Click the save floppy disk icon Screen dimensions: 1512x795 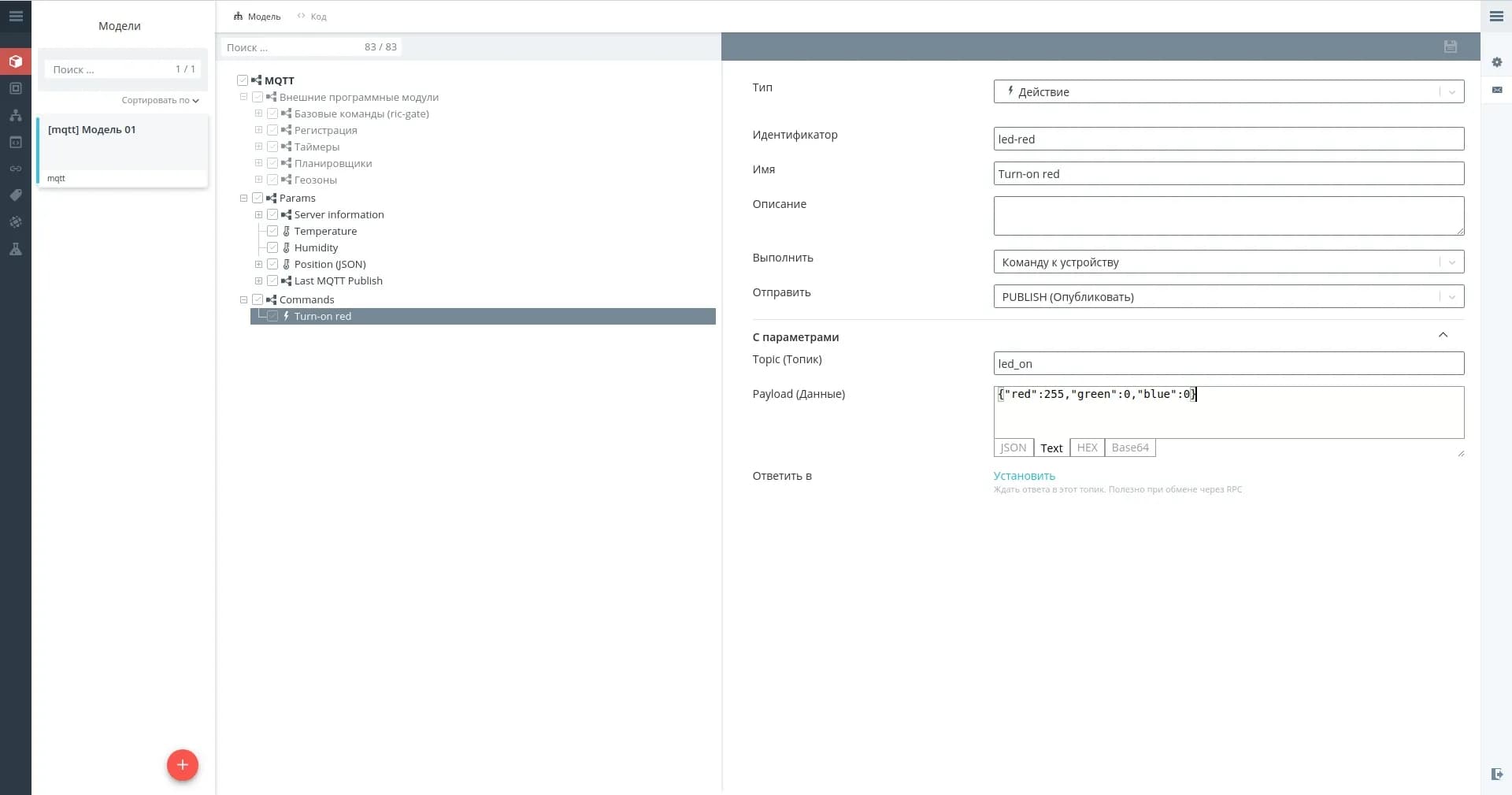(x=1450, y=46)
